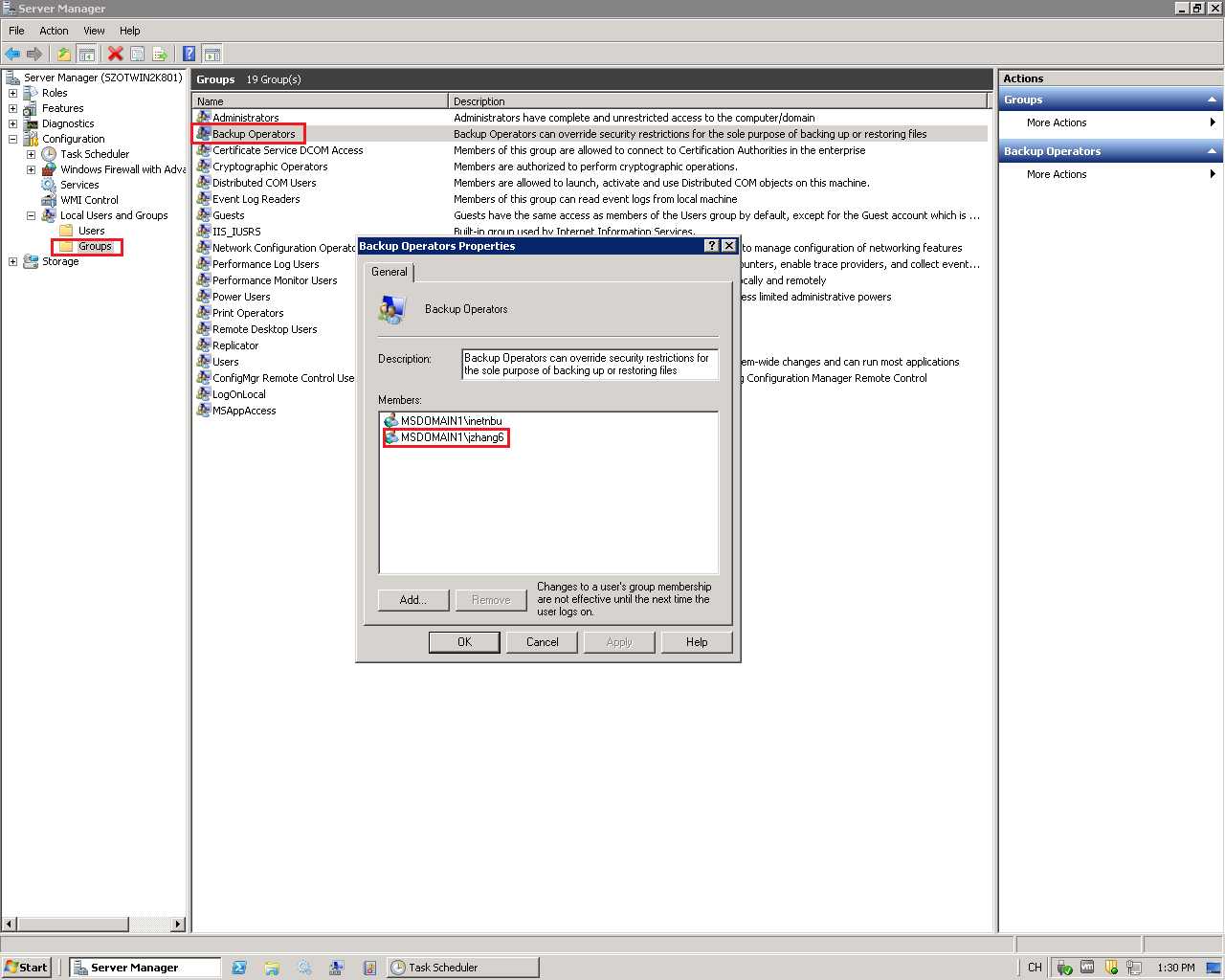This screenshot has width=1225, height=980.
Task: Open the View menu
Action: click(x=94, y=31)
